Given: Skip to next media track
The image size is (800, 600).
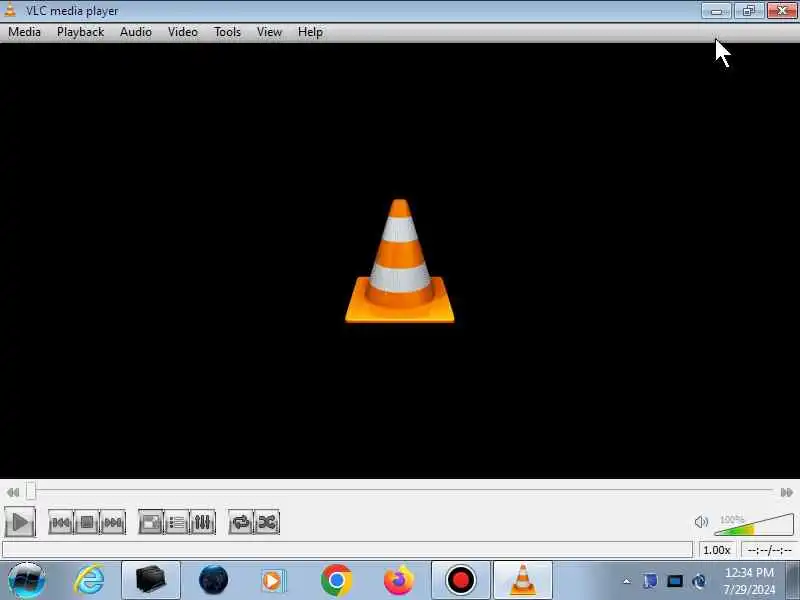Looking at the screenshot, I should click(x=113, y=522).
